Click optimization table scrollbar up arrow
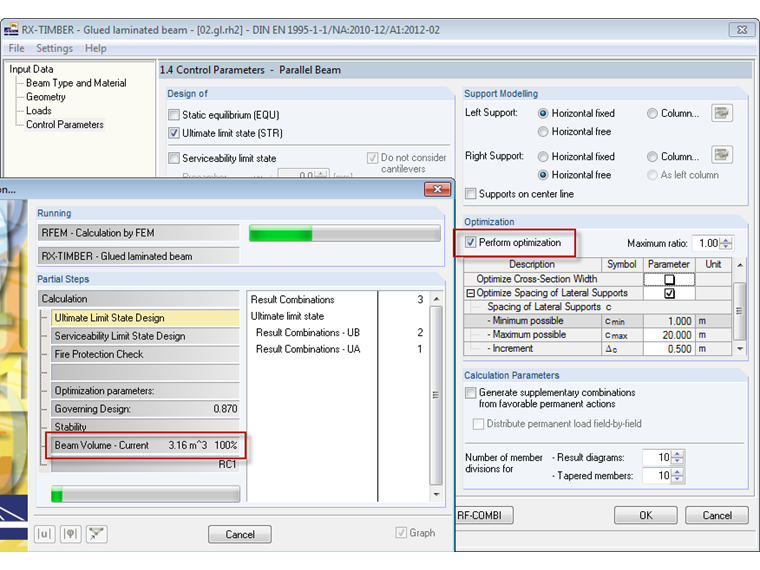760x570 pixels. 740,265
